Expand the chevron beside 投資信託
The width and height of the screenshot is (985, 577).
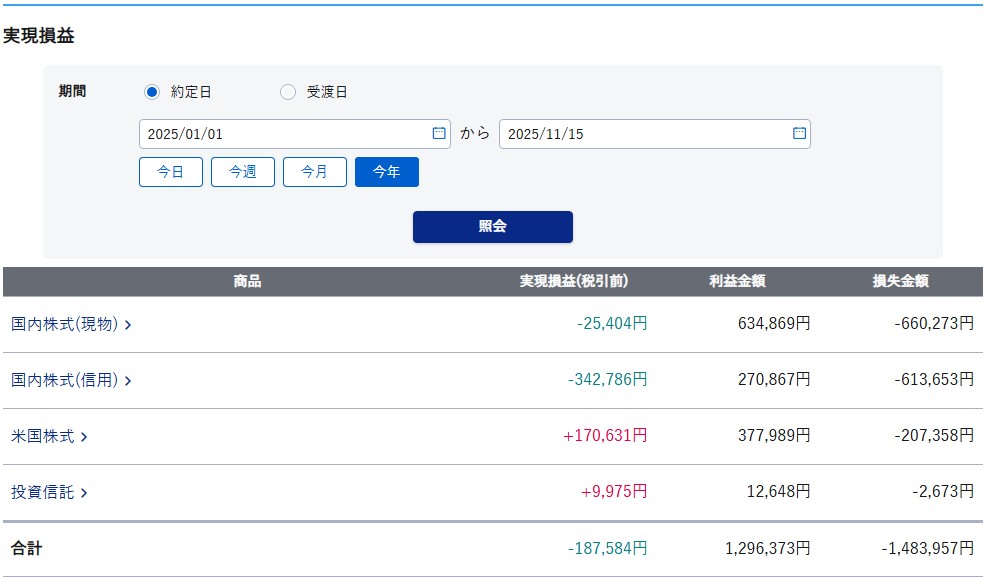pos(84,493)
